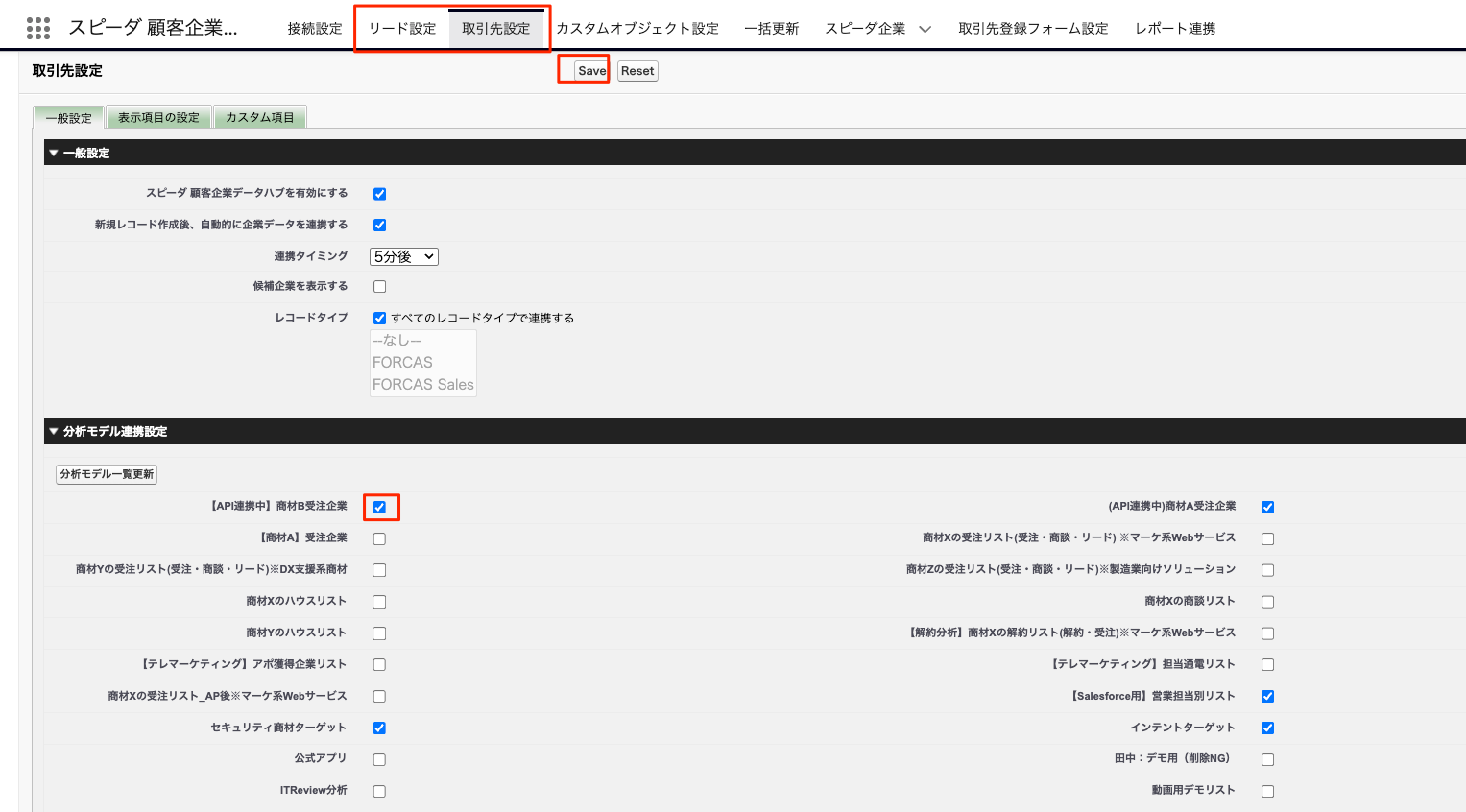Click the Reset button

point(637,71)
